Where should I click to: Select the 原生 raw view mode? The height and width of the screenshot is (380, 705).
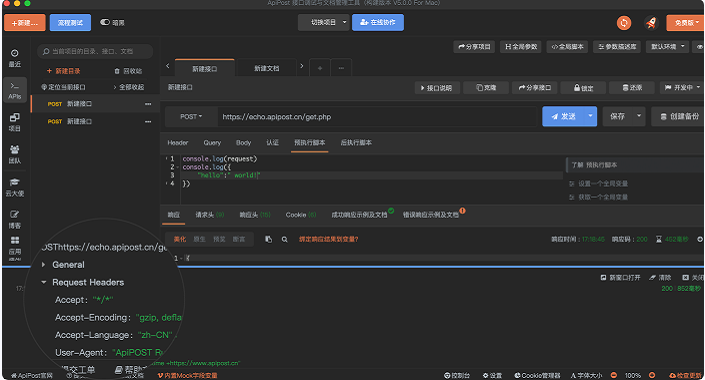coord(199,239)
